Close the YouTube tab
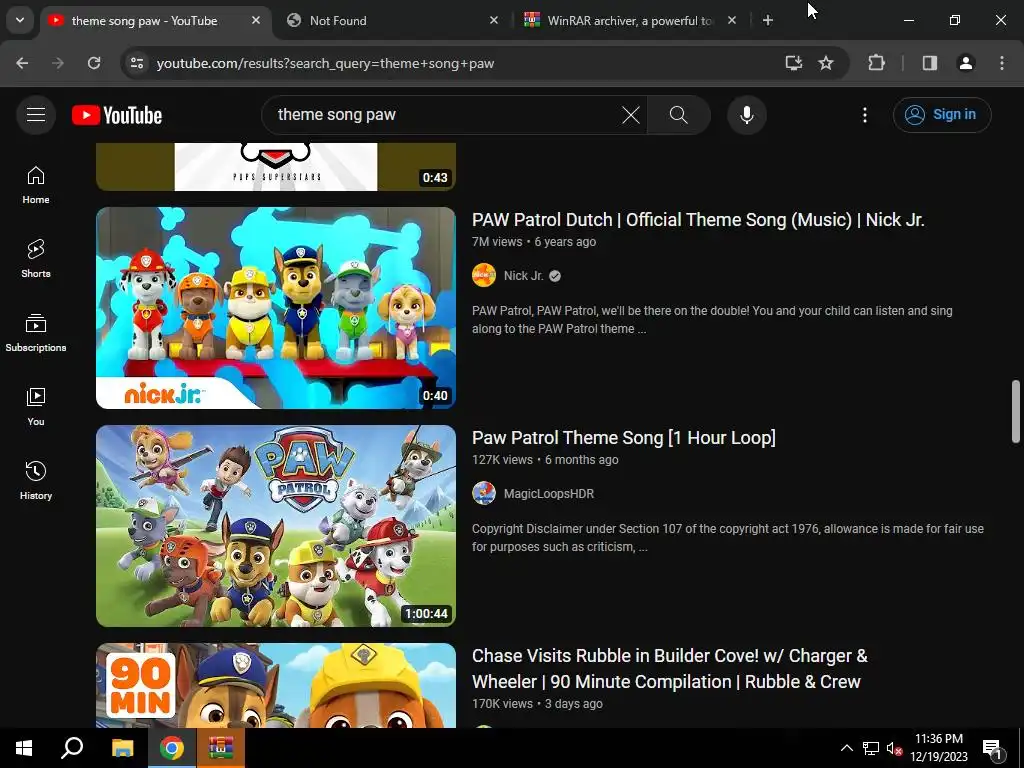The width and height of the screenshot is (1024, 768). (x=256, y=20)
